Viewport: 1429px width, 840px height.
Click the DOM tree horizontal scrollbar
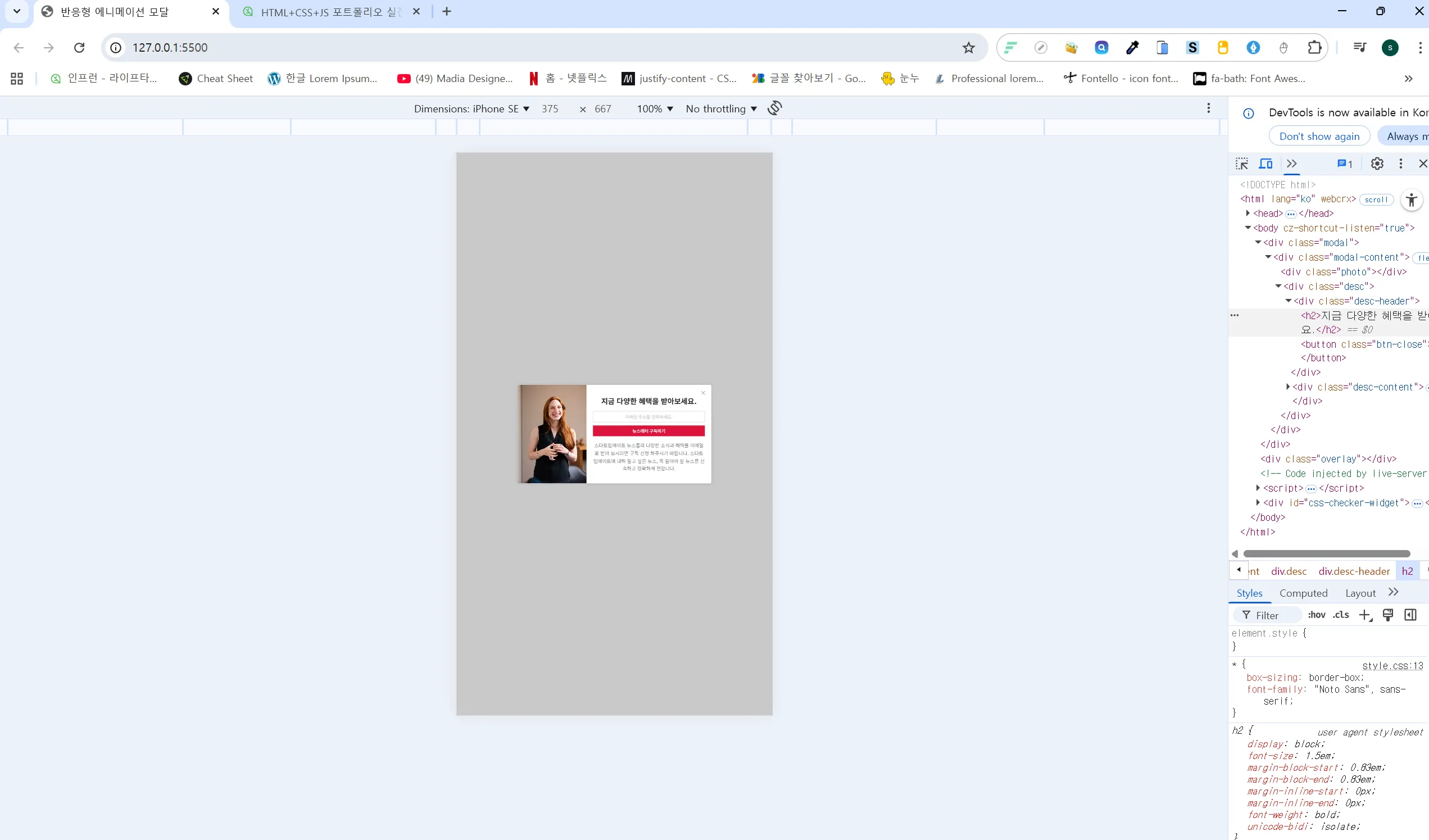tap(1326, 553)
